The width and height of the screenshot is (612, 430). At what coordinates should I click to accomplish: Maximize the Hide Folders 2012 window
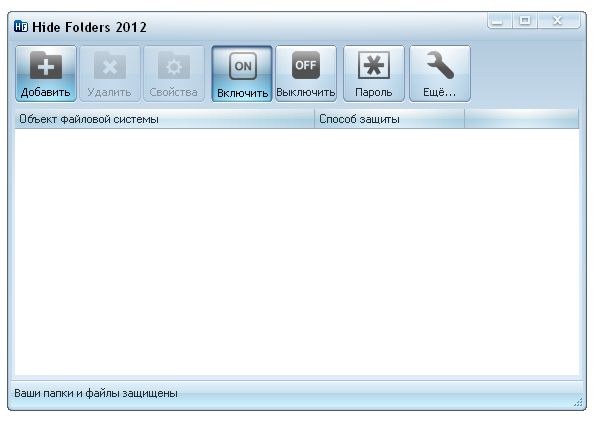525,20
